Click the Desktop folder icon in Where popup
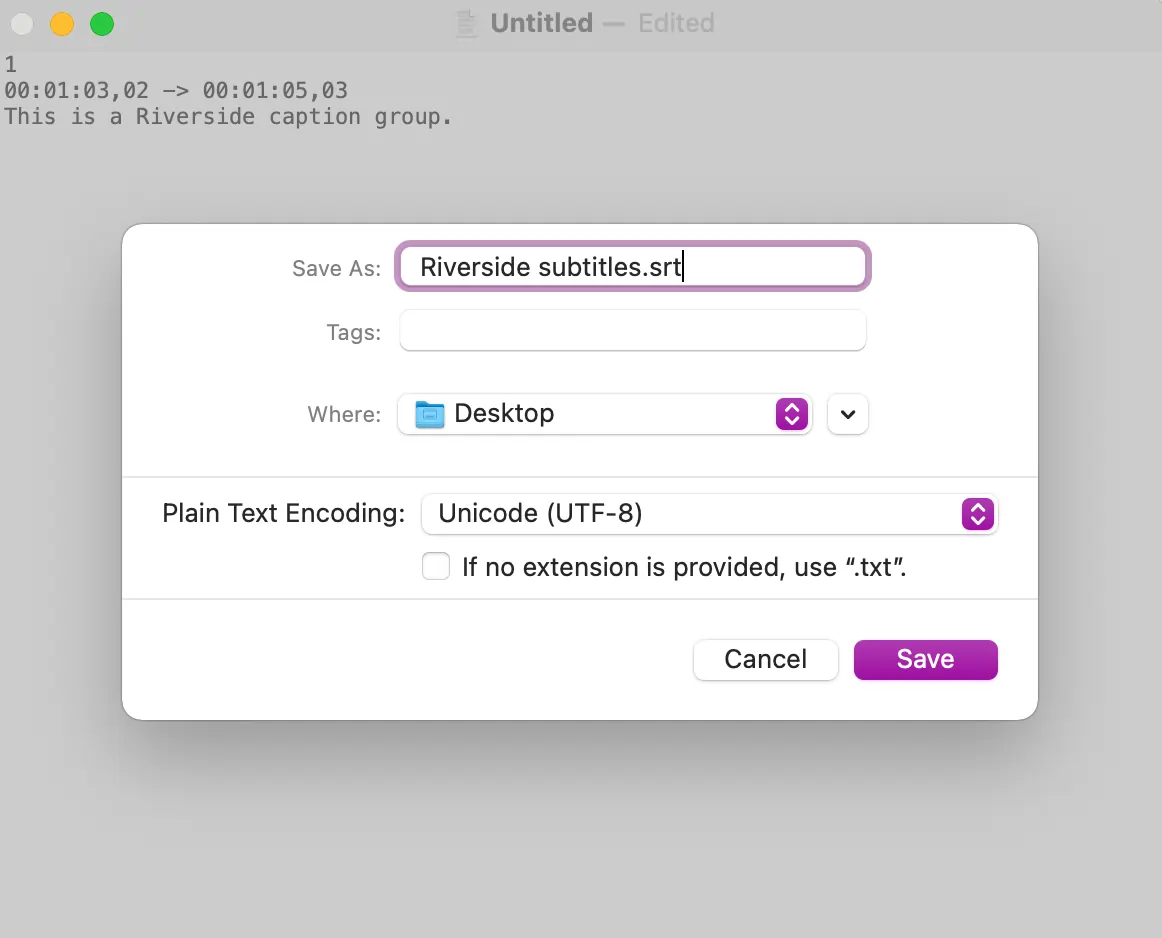1162x938 pixels. pos(430,414)
